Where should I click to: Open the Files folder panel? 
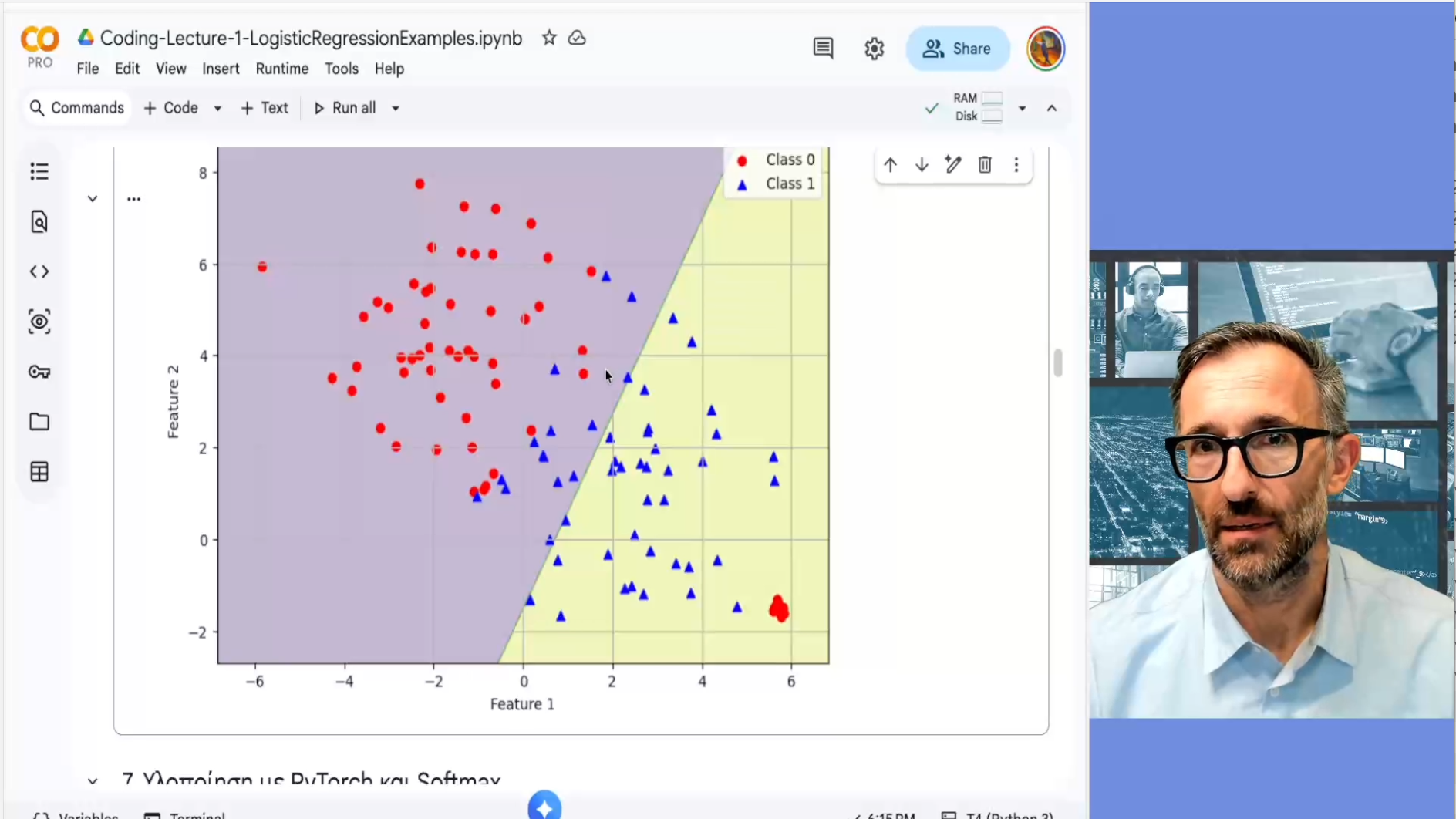(39, 422)
